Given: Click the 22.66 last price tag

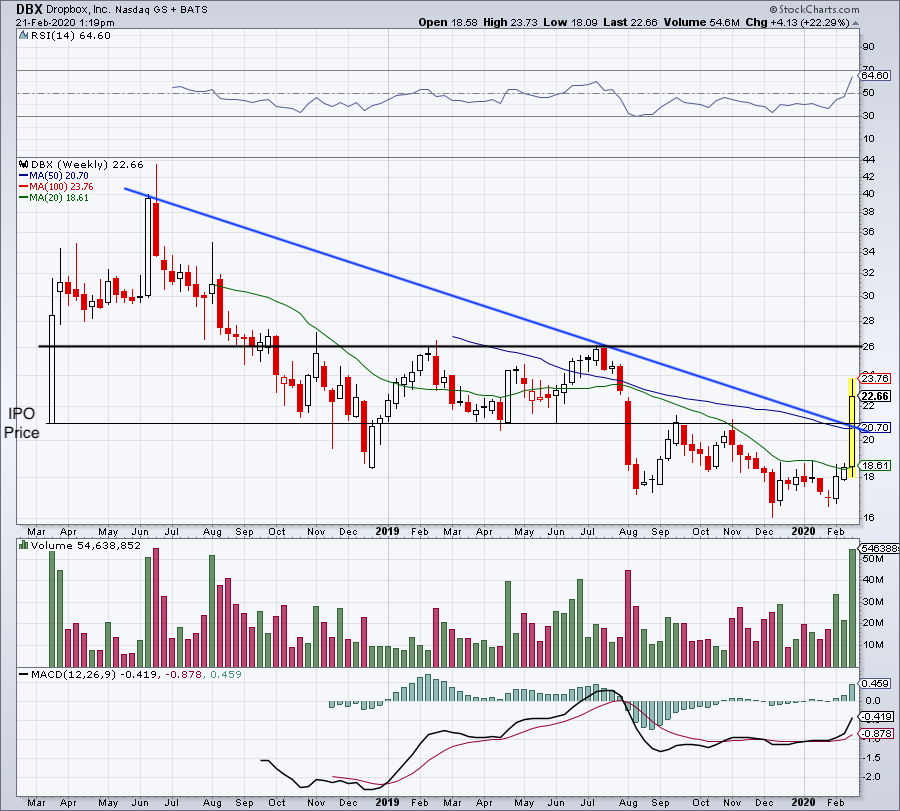Looking at the screenshot, I should point(875,396).
